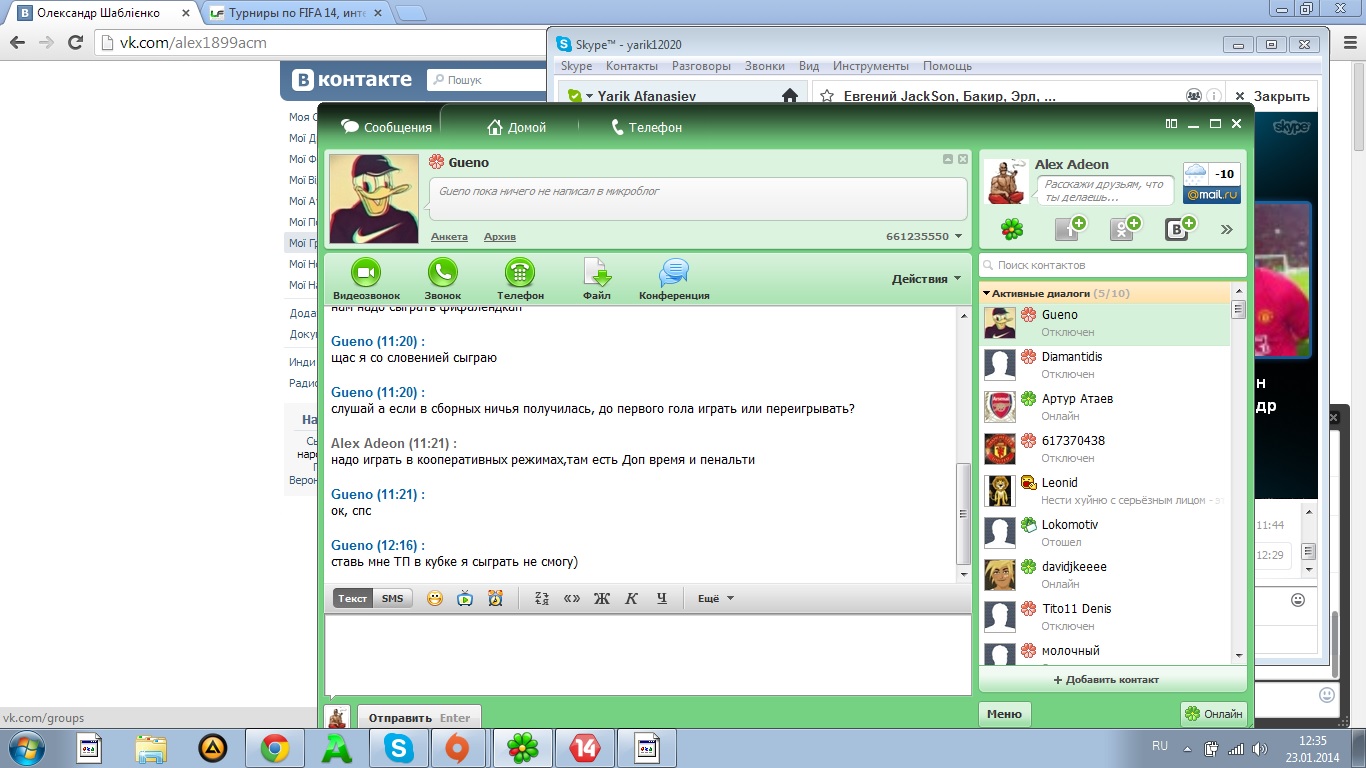Open the smiley emoticon picker in ICQ
Screen dimensions: 1366x768
tap(435, 598)
